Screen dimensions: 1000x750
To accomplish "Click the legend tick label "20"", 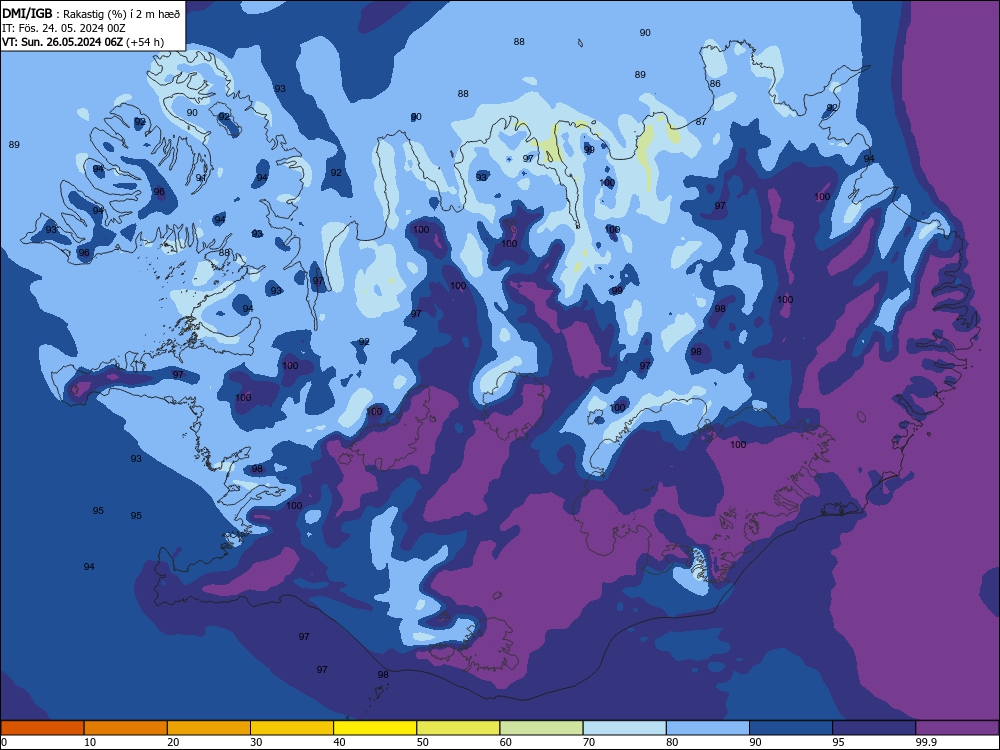I will 173,742.
